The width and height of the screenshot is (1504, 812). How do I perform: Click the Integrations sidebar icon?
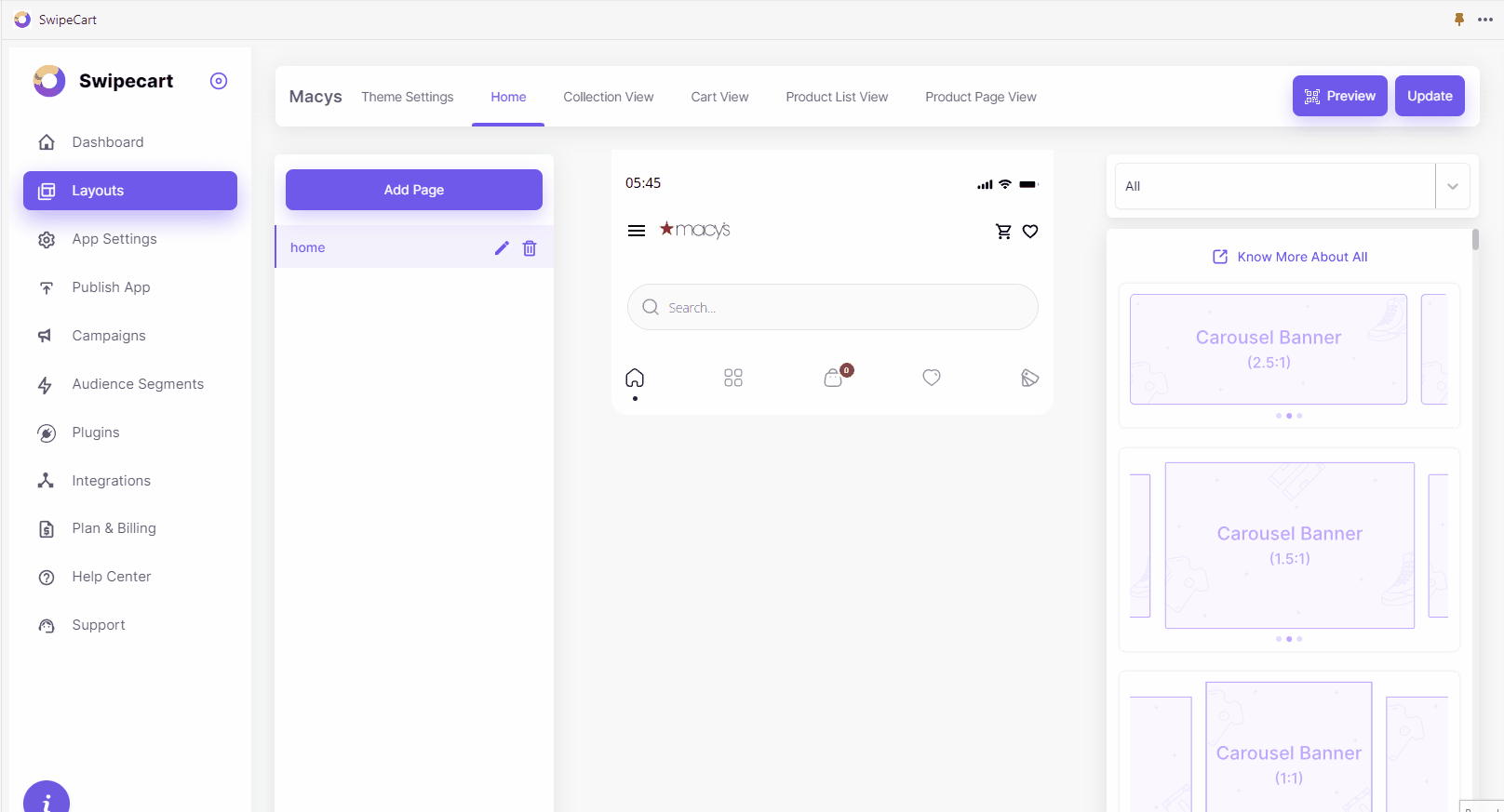(46, 481)
